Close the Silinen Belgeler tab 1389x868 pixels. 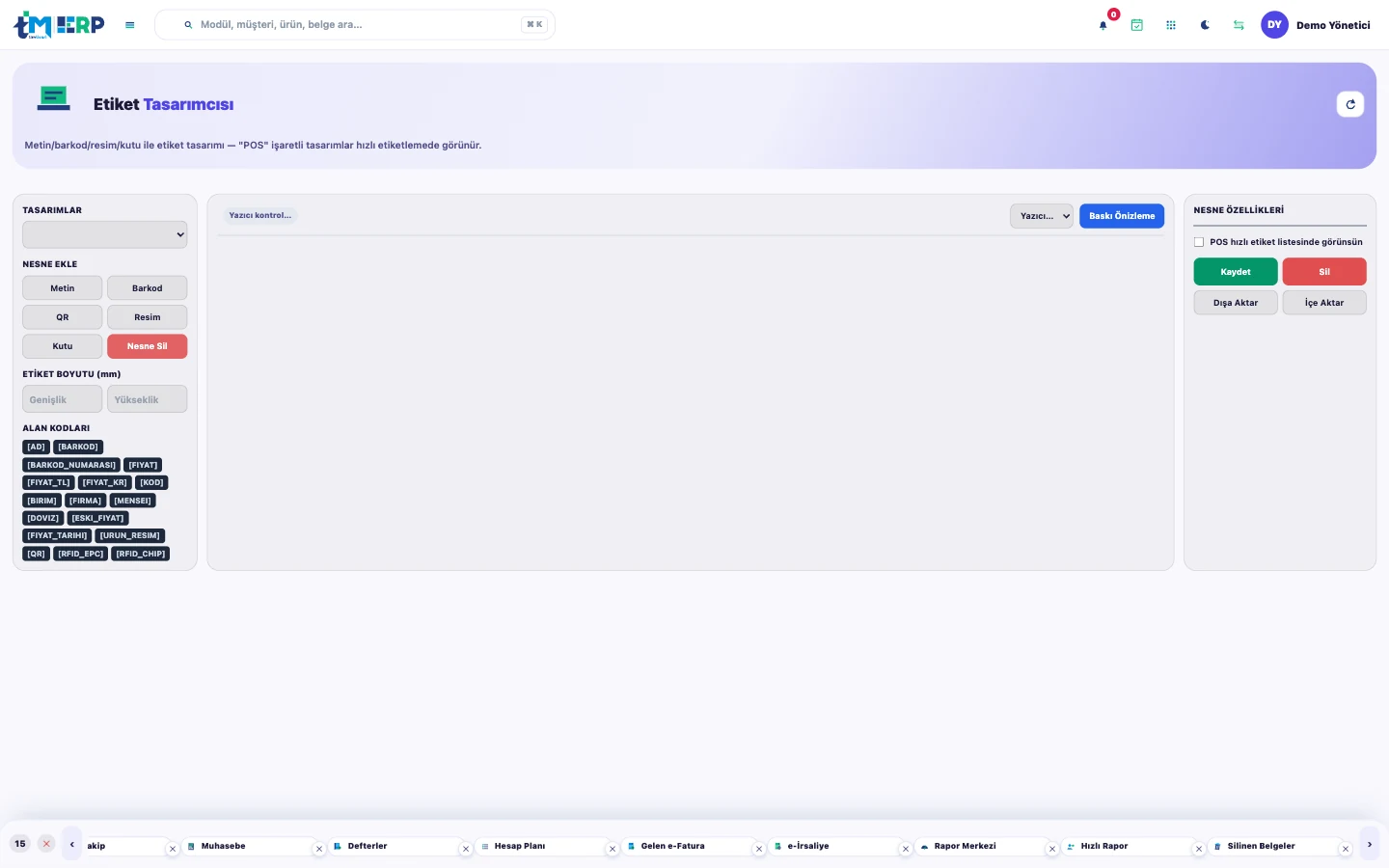tap(1346, 849)
